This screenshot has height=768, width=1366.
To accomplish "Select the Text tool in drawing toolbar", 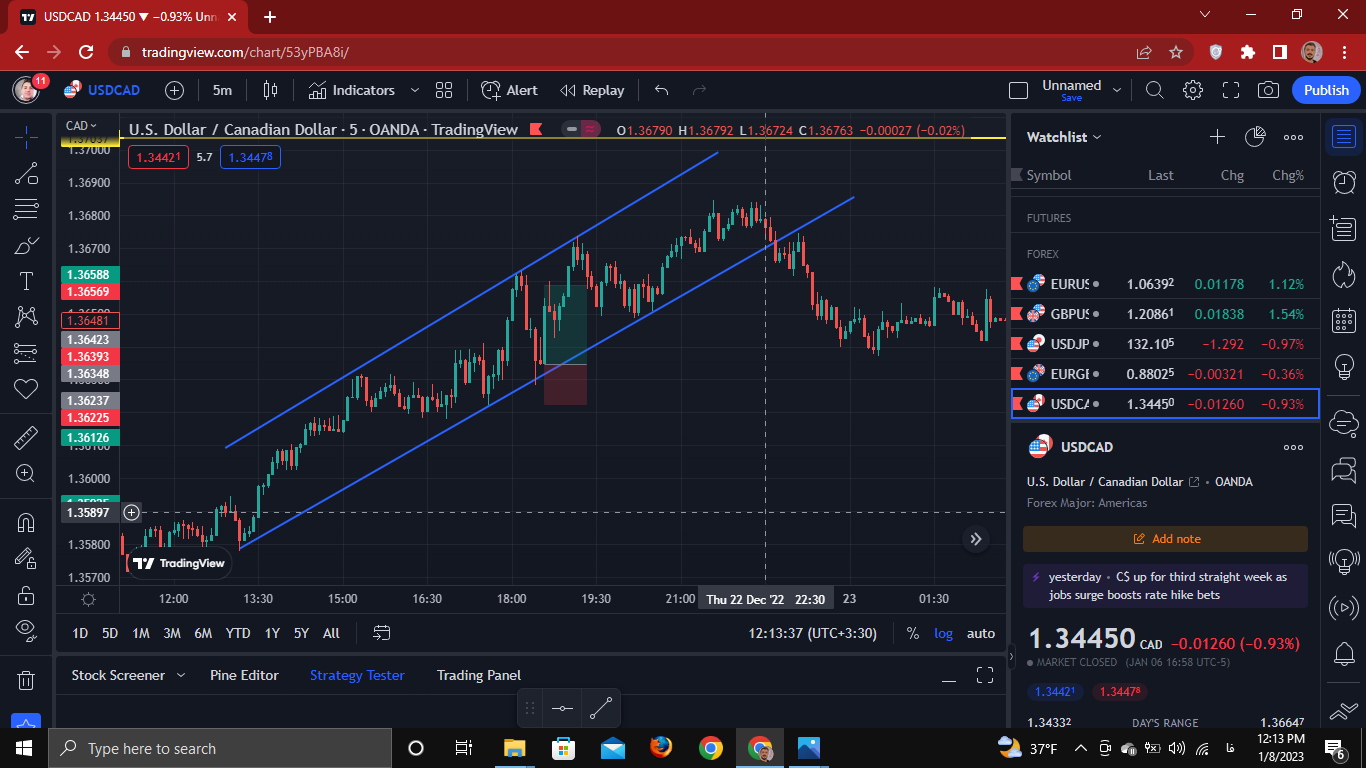I will (x=26, y=281).
